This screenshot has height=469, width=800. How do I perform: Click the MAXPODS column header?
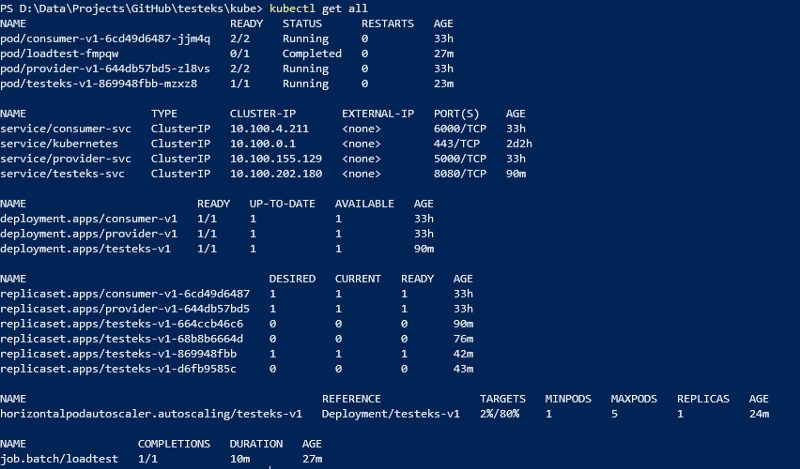634,399
